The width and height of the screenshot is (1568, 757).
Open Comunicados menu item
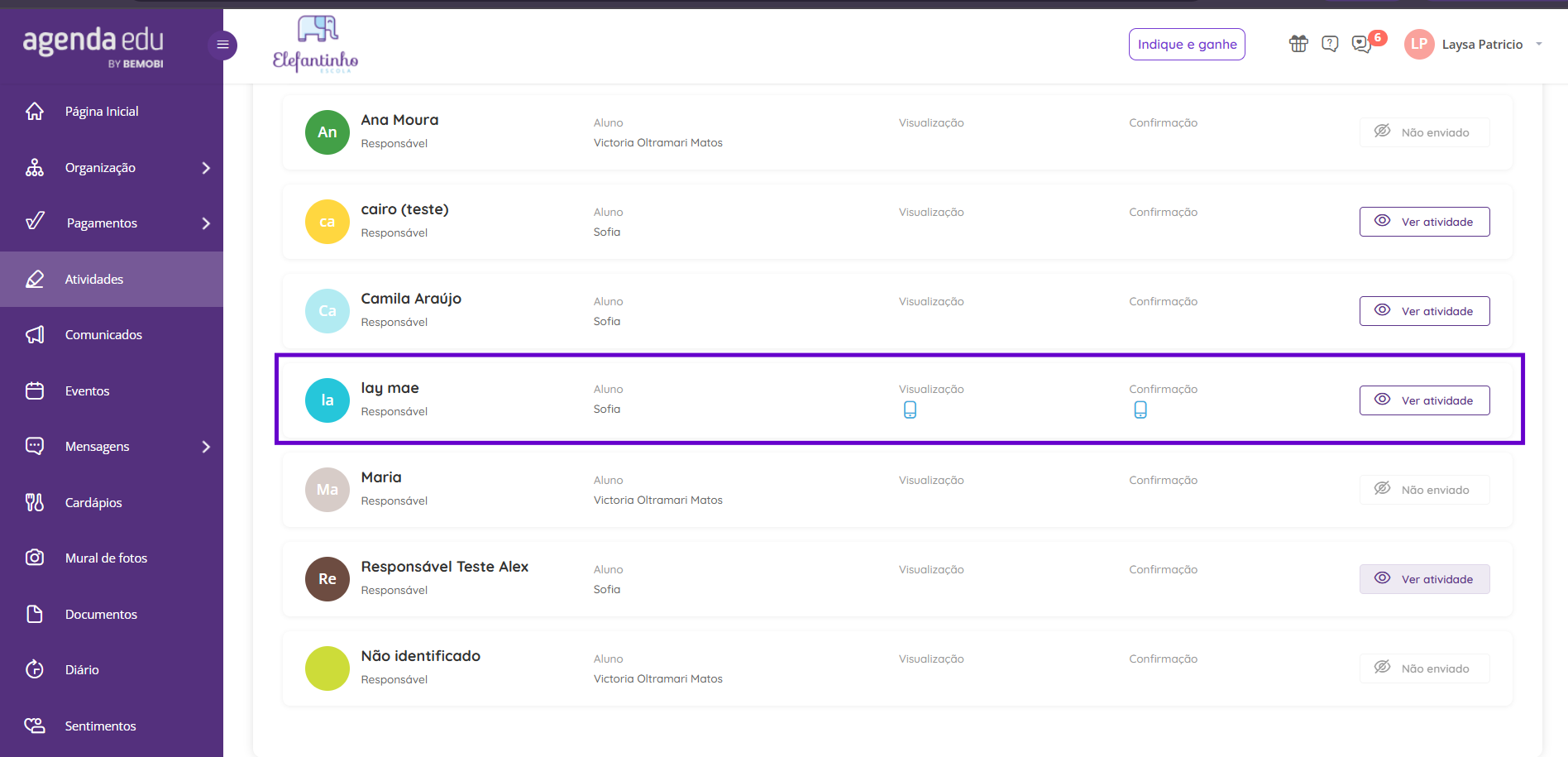click(x=112, y=334)
